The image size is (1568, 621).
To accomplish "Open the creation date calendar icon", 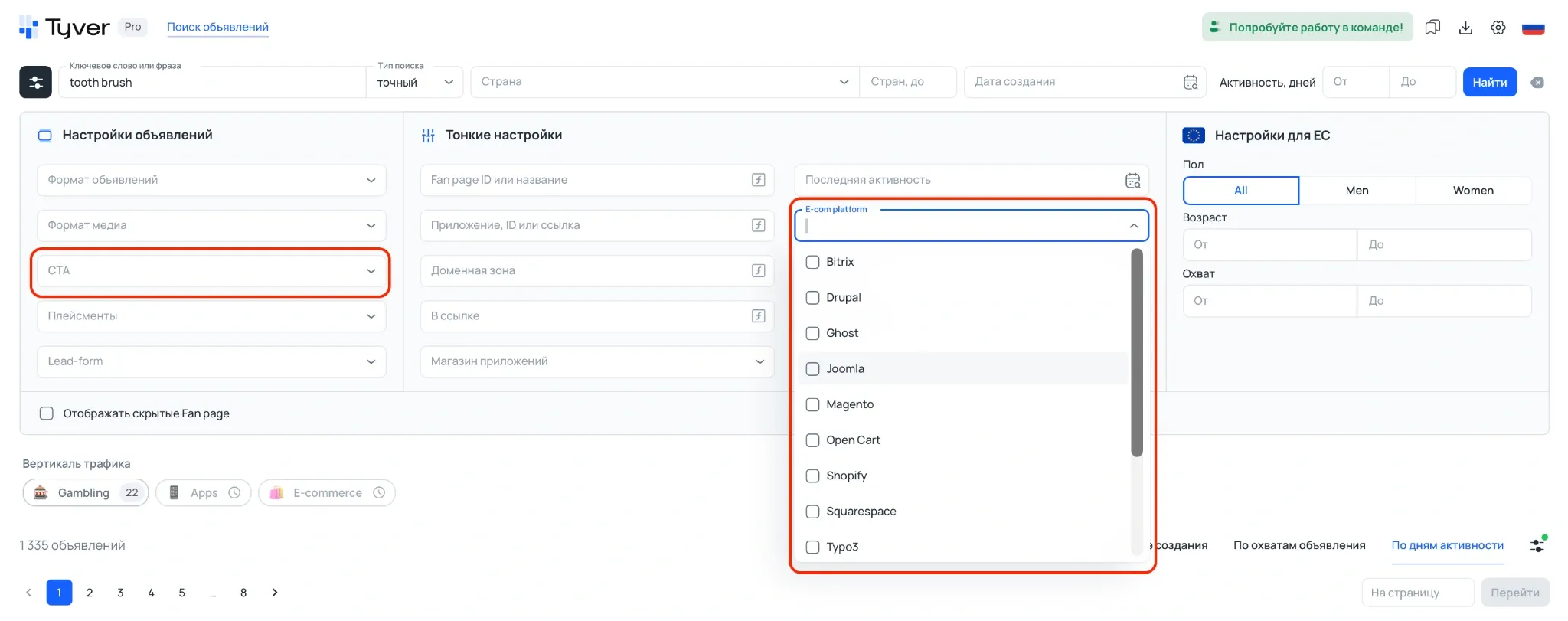I will pos(1191,82).
